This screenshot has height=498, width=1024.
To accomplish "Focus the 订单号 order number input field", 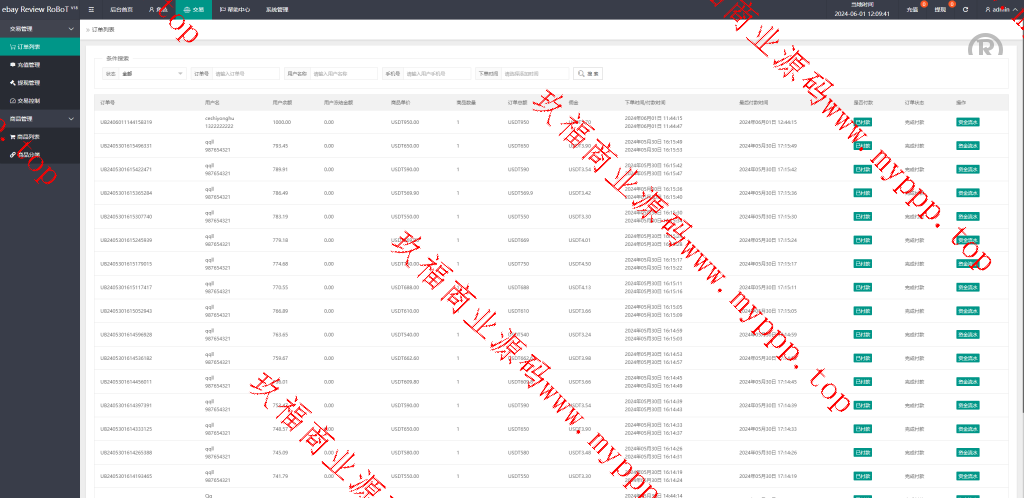I will point(246,73).
